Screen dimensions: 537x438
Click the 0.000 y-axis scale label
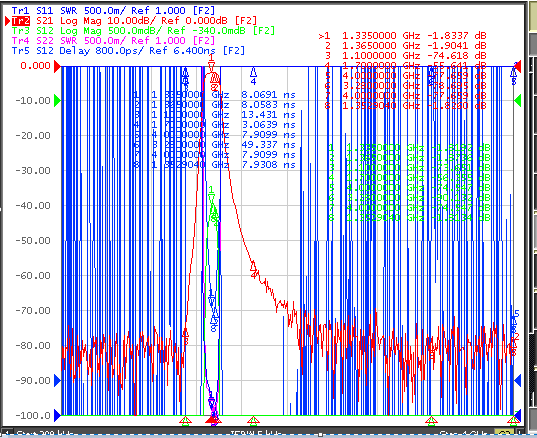pos(35,66)
